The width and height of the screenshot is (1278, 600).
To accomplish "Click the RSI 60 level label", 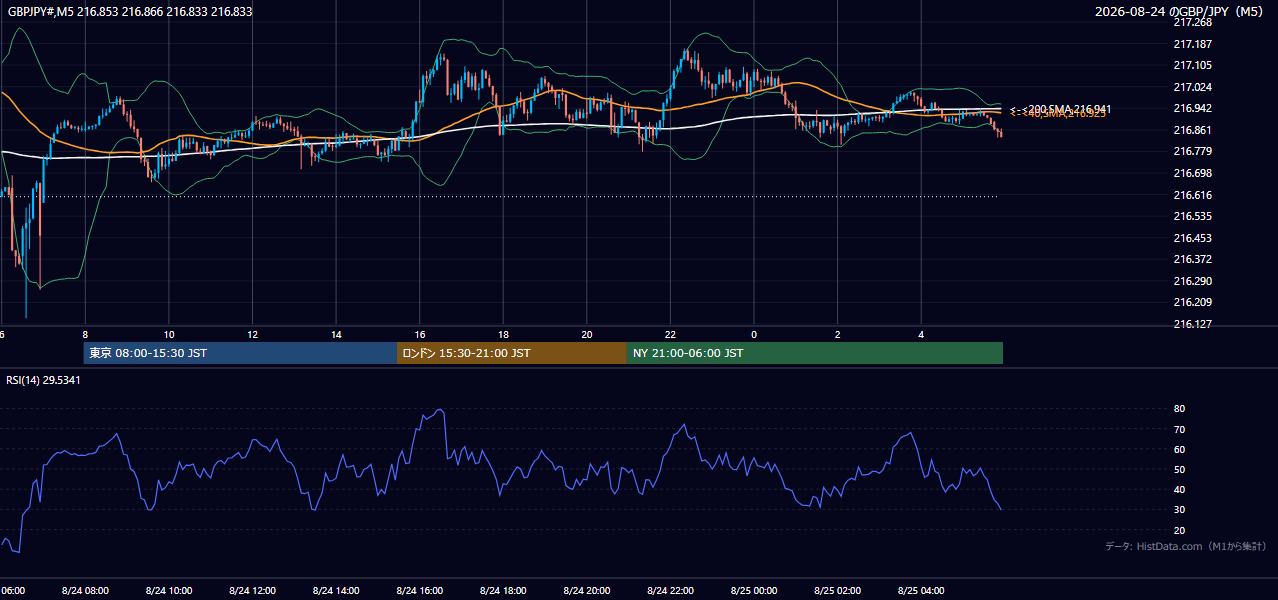I will point(1179,449).
